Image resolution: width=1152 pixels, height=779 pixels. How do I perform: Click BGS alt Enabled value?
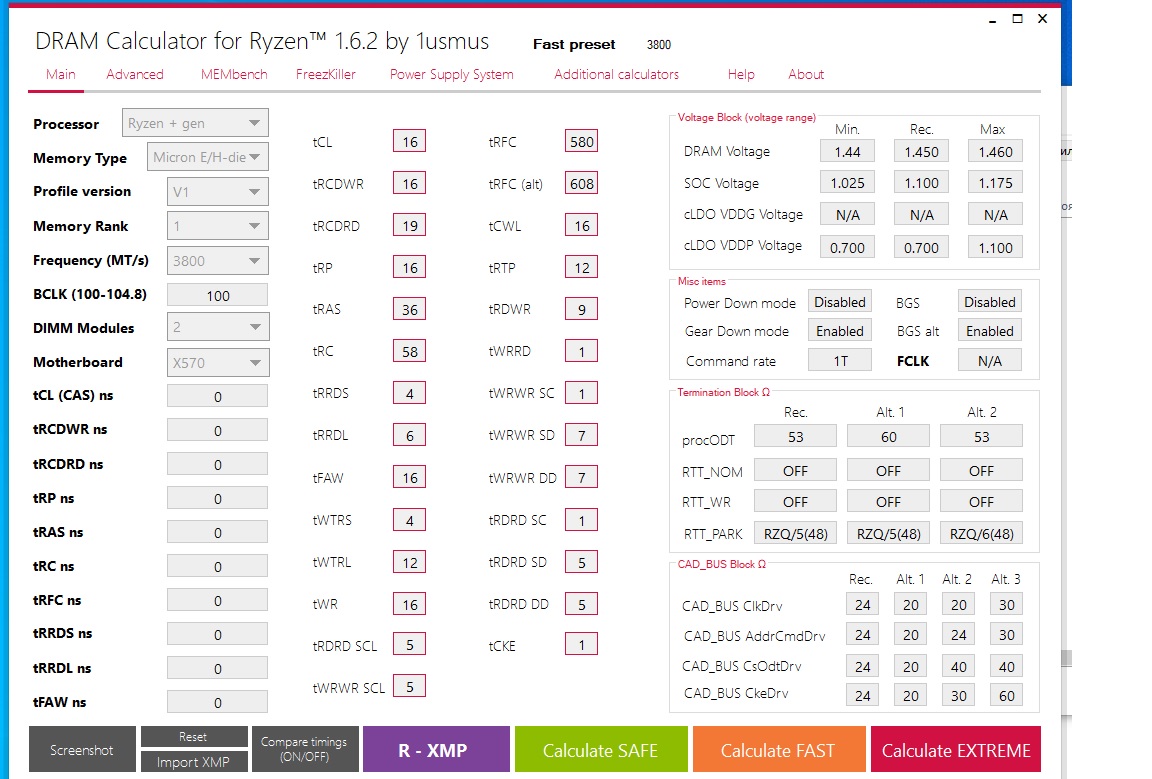990,331
